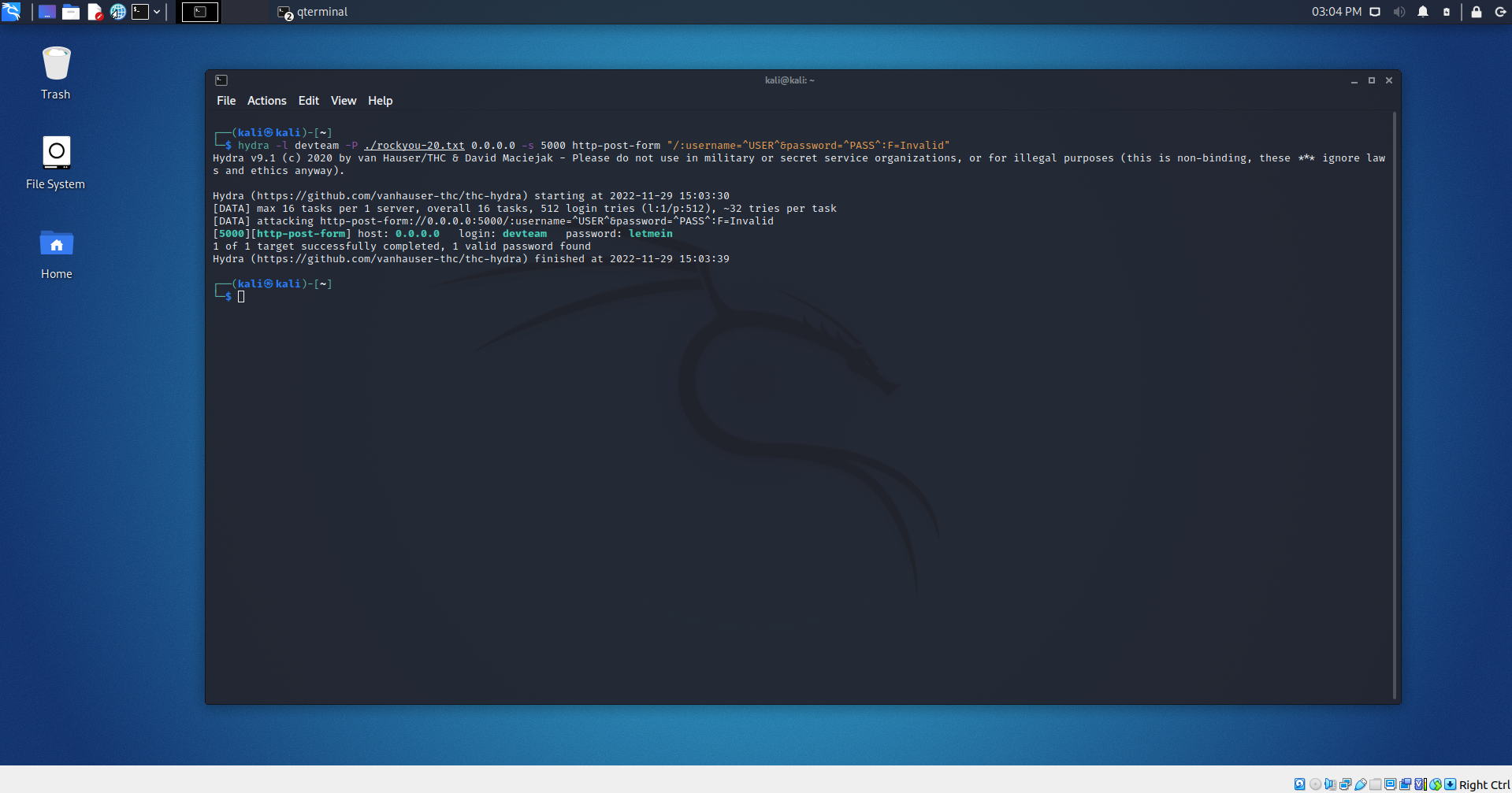Click the Hydra GitHub URL in the starting line
Image resolution: width=1512 pixels, height=793 pixels.
(389, 196)
